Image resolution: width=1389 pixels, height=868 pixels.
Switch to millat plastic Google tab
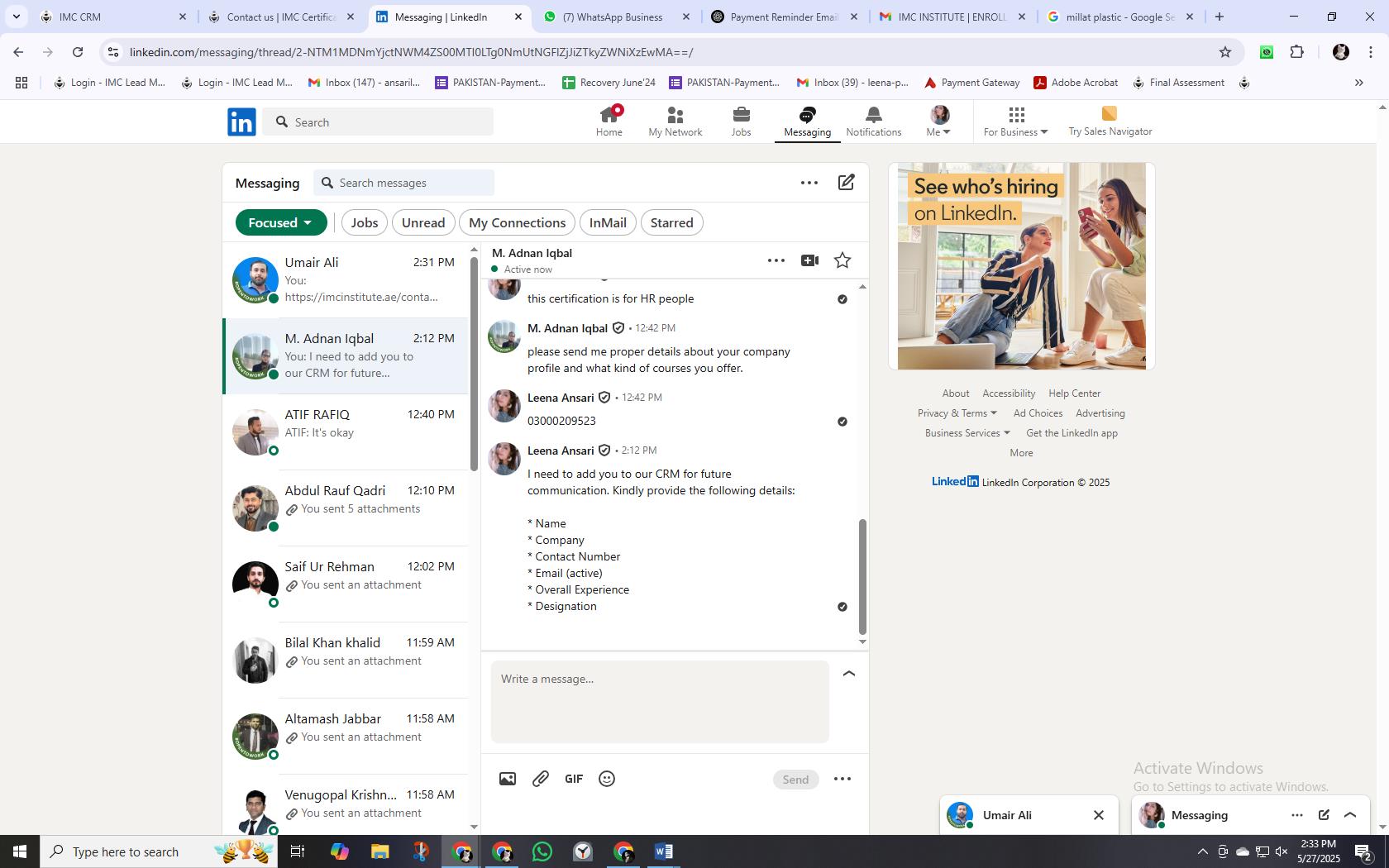point(1119,17)
